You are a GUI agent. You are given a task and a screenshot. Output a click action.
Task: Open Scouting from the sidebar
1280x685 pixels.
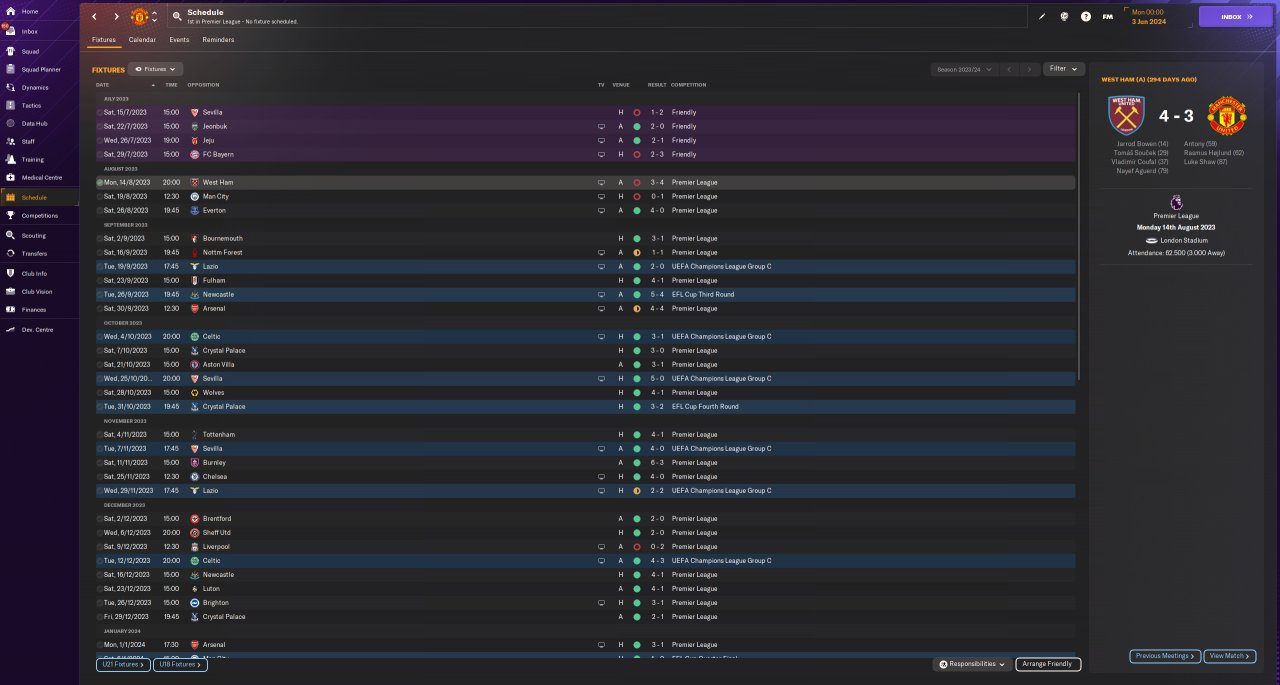click(34, 235)
